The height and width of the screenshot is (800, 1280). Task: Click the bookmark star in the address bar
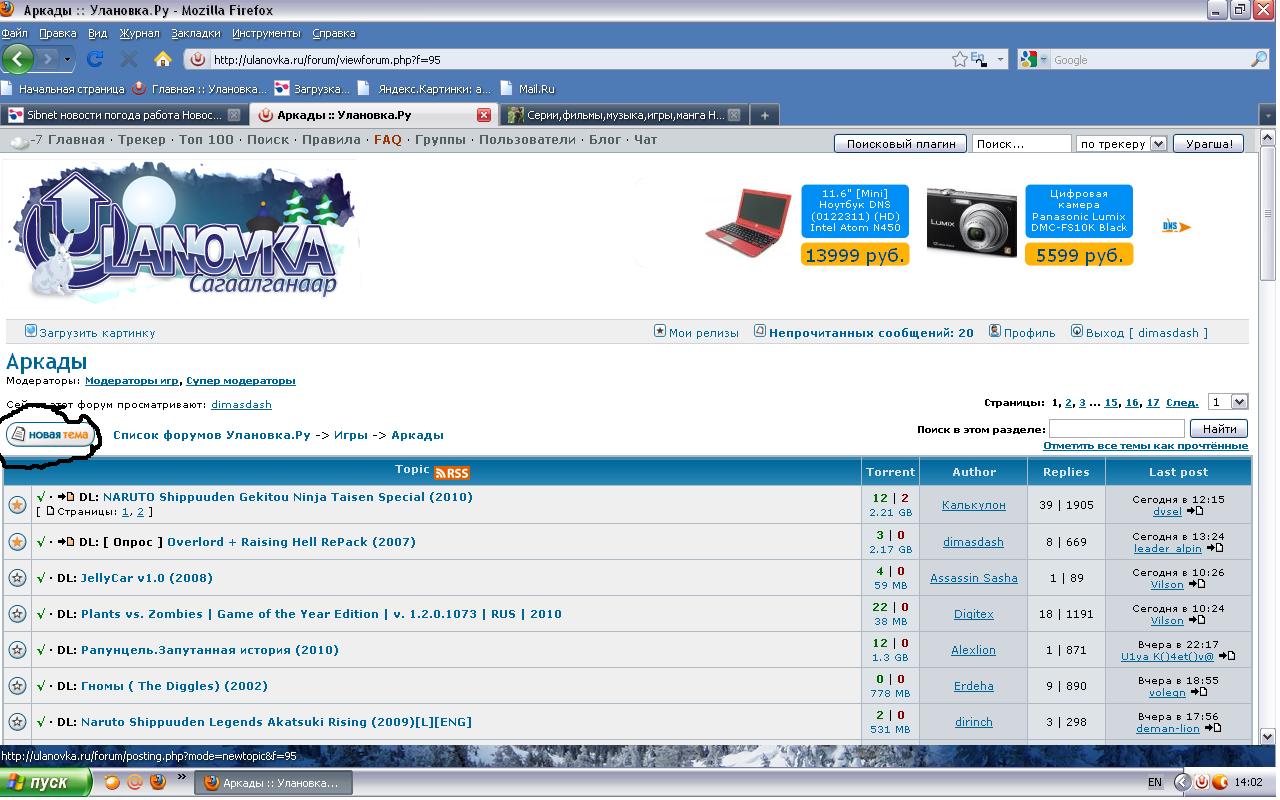959,59
